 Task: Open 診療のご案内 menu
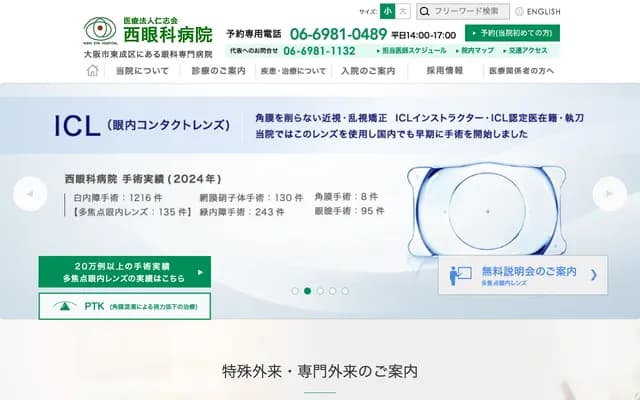point(218,71)
